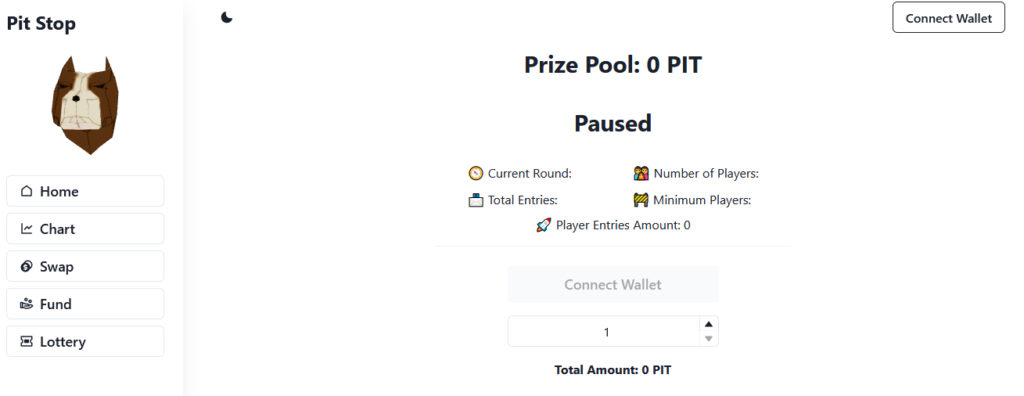Click the house icon beside Home
The height and width of the screenshot is (396, 1024).
26,191
